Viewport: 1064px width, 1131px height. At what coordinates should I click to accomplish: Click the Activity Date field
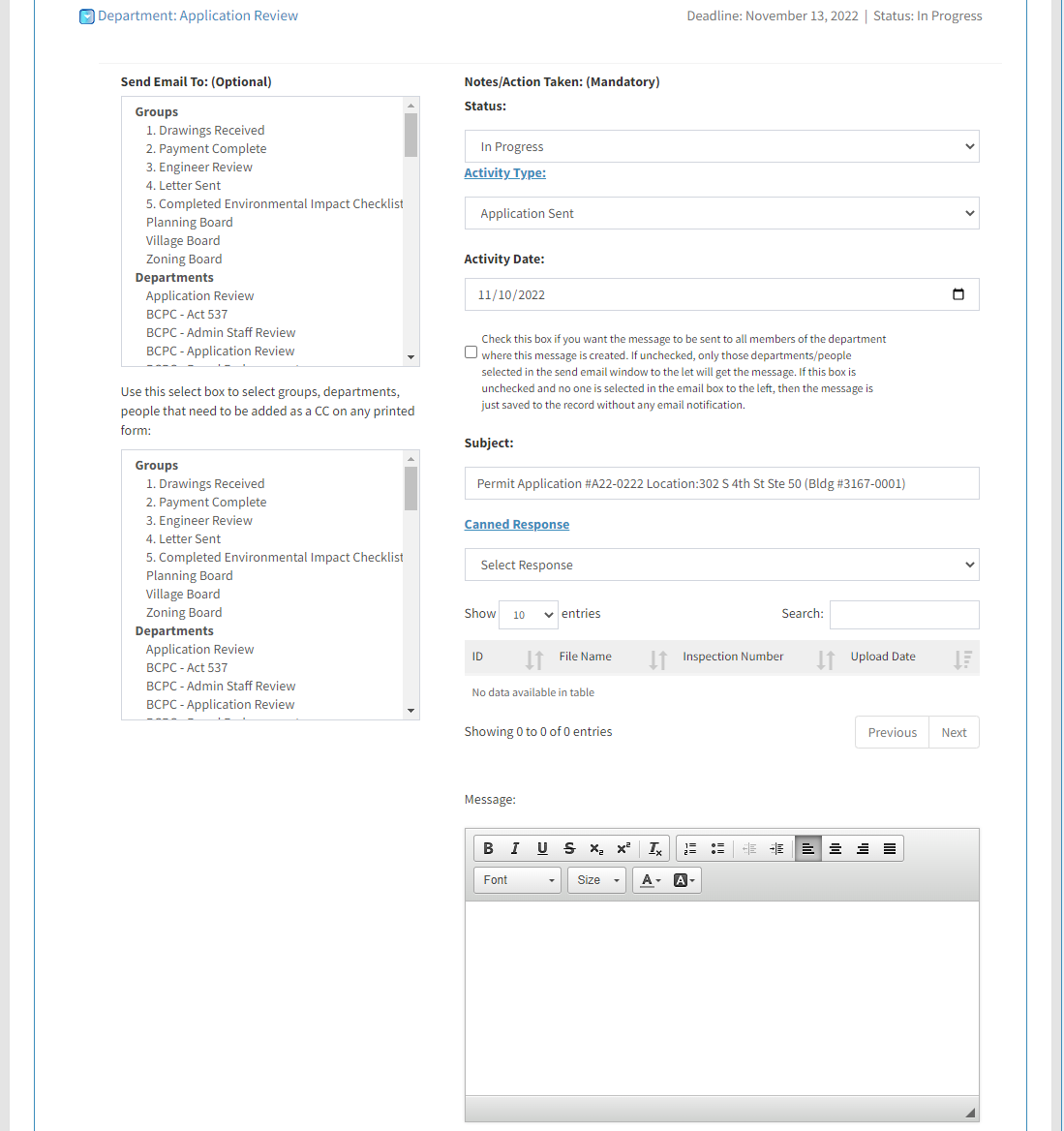[x=722, y=294]
